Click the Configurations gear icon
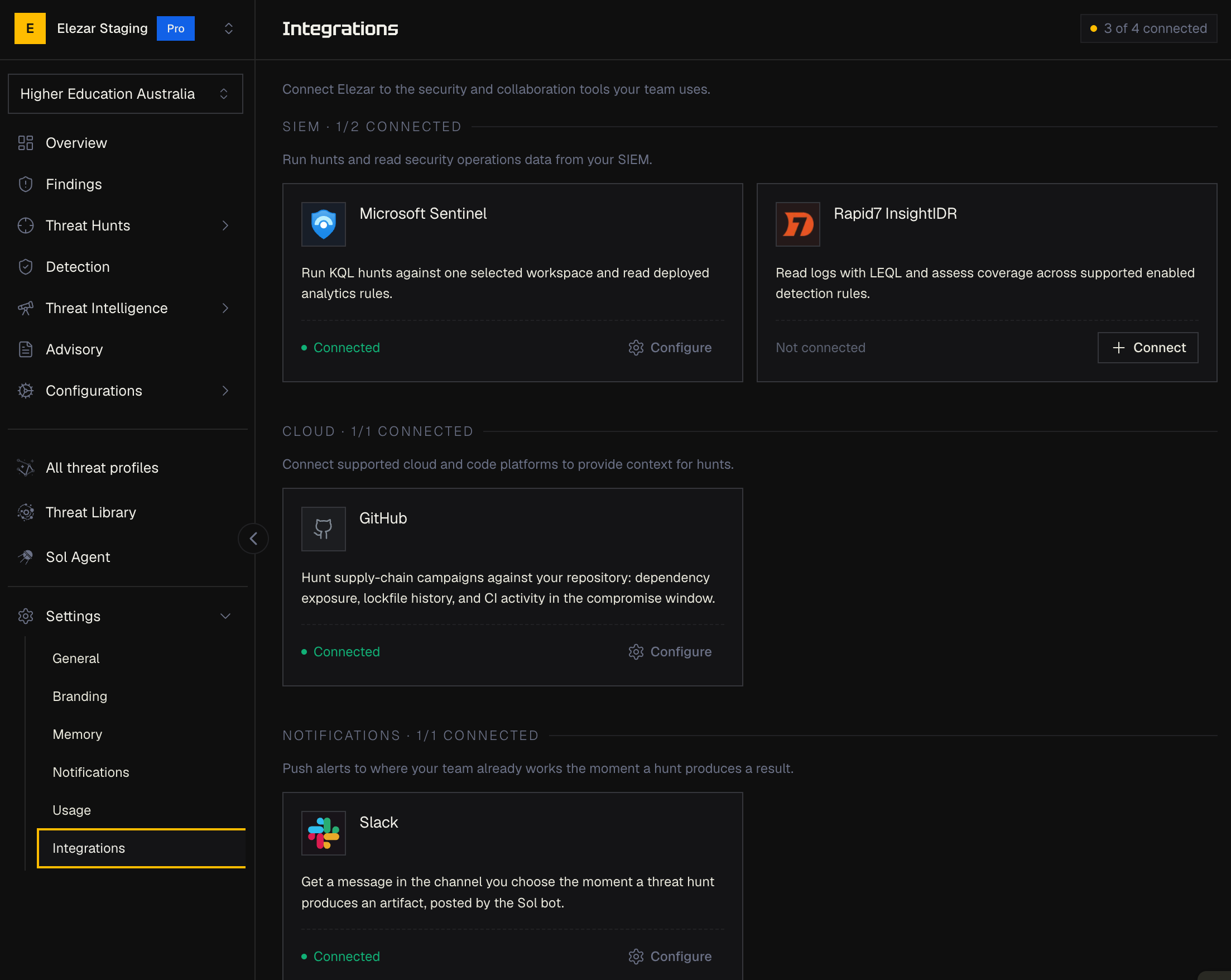1231x980 pixels. [x=26, y=391]
